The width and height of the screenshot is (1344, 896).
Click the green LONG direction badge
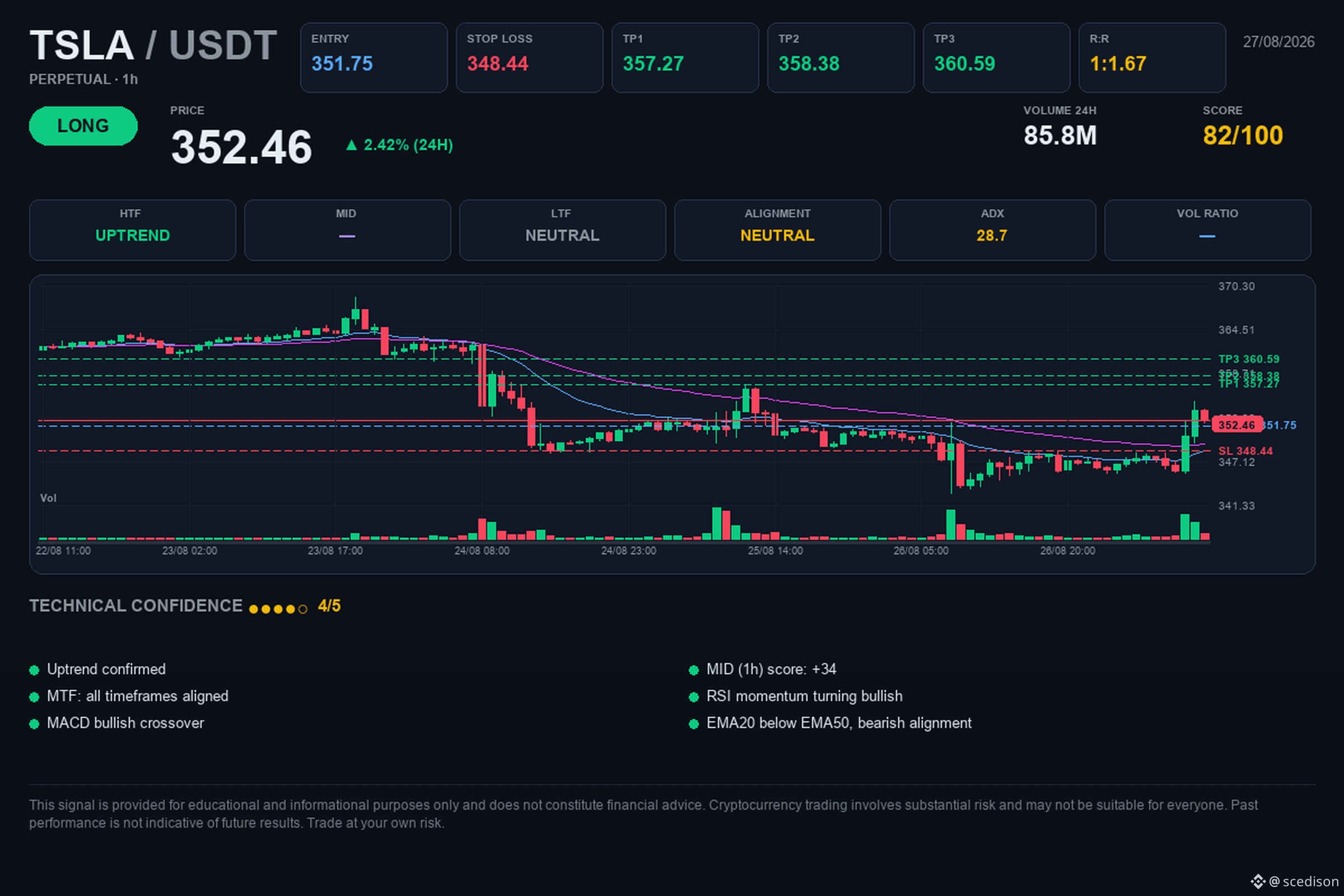[x=83, y=125]
